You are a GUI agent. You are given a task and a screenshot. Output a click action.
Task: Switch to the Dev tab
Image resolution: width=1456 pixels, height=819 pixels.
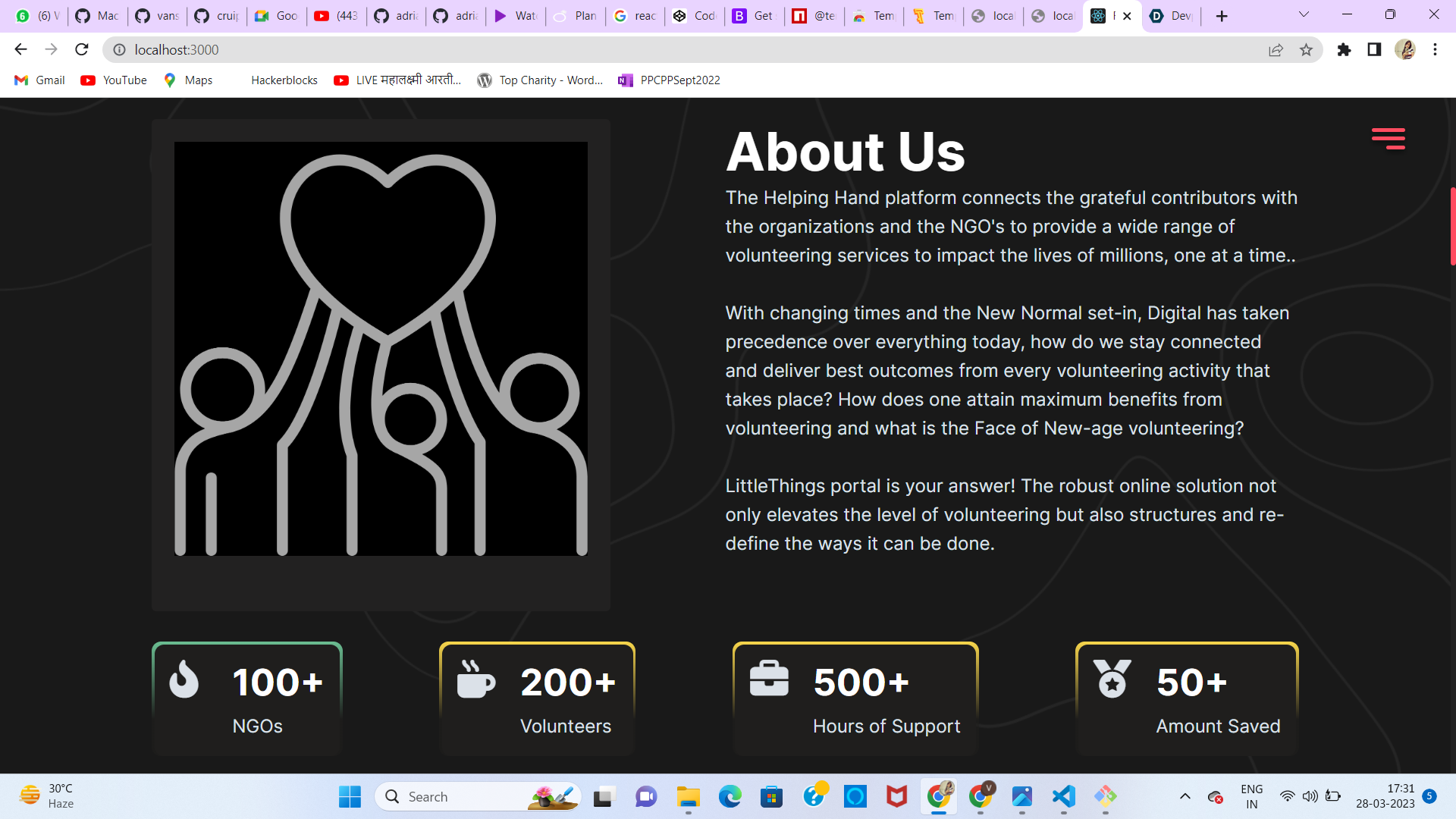click(1172, 16)
